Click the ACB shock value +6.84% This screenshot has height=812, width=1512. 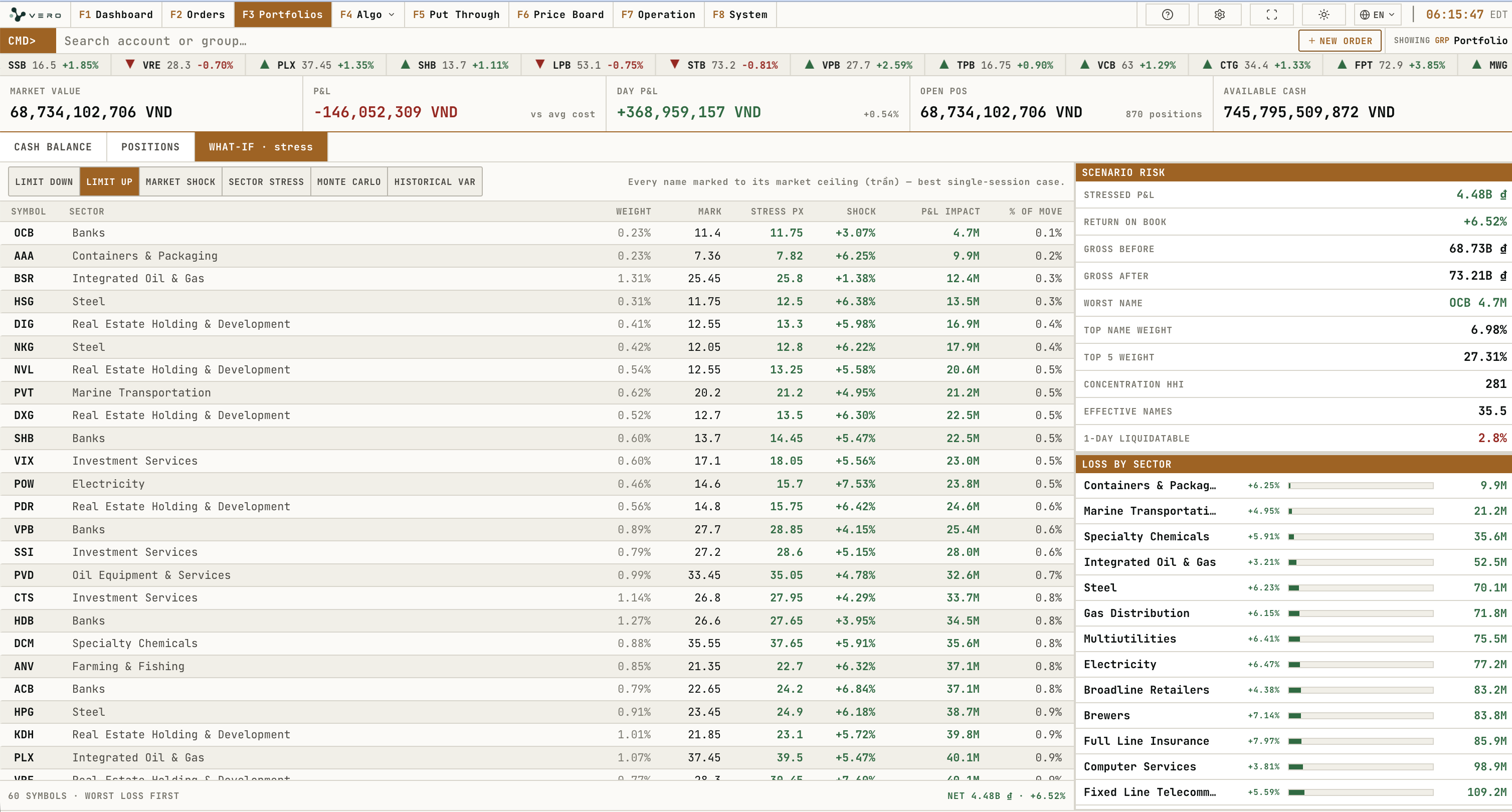click(855, 689)
